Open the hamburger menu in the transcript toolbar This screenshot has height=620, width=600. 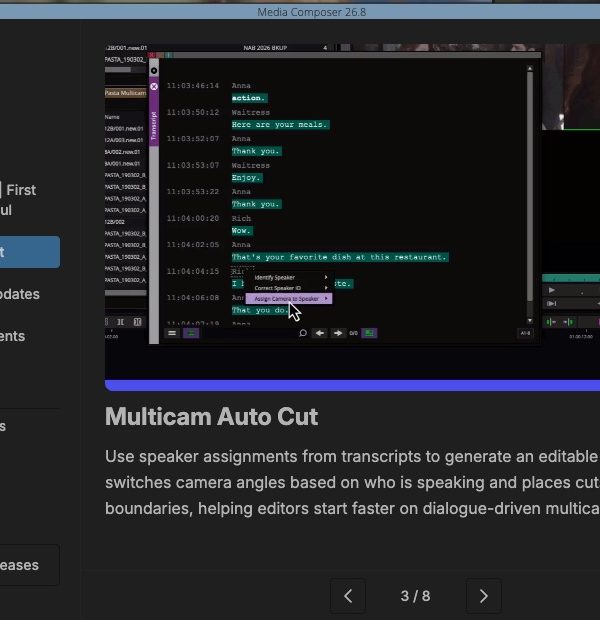(x=172, y=333)
